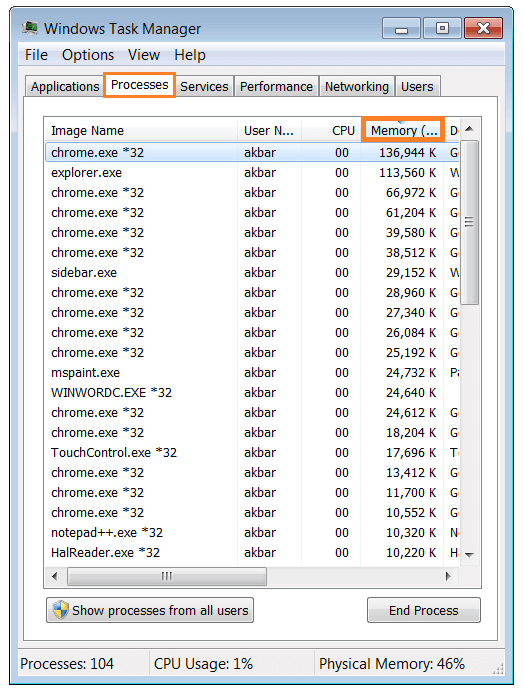This screenshot has width=523, height=691.
Task: Click the Task Manager title bar icon
Action: 30,28
